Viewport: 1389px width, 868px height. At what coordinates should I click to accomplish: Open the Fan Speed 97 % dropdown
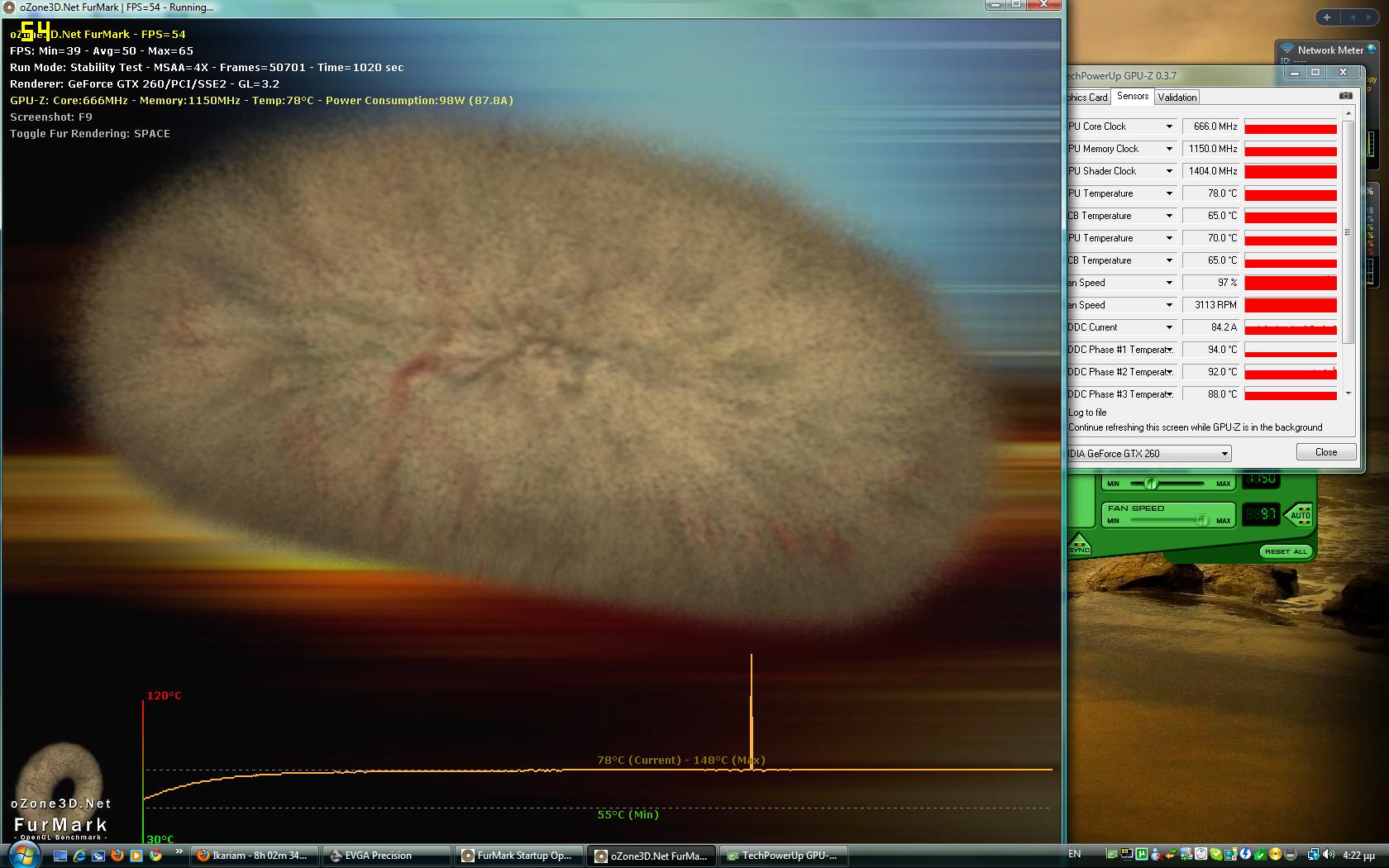[x=1169, y=283]
